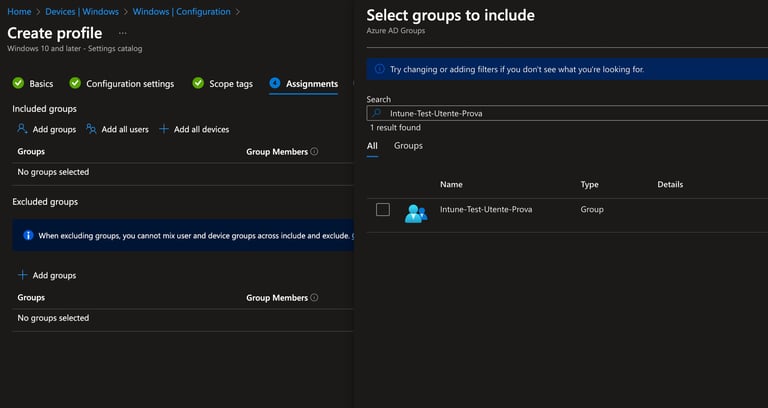
Task: Check the Intune-Test-Utente-Prova checkbox
Action: click(383, 210)
